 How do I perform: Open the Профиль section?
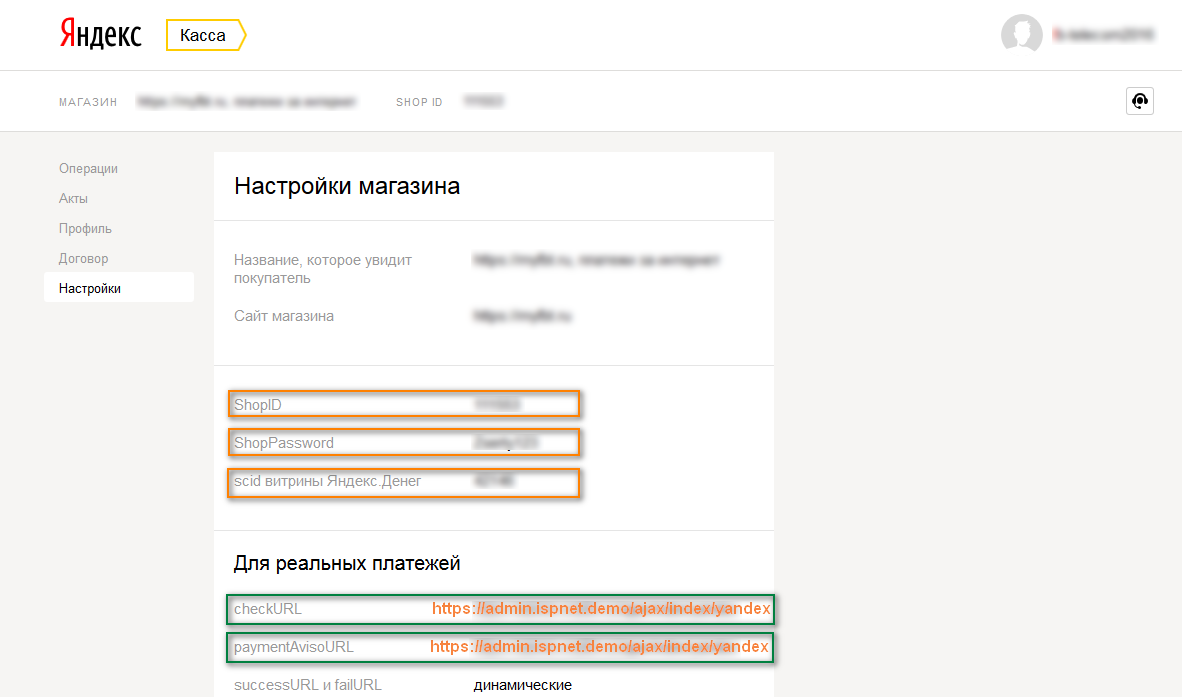tap(85, 229)
